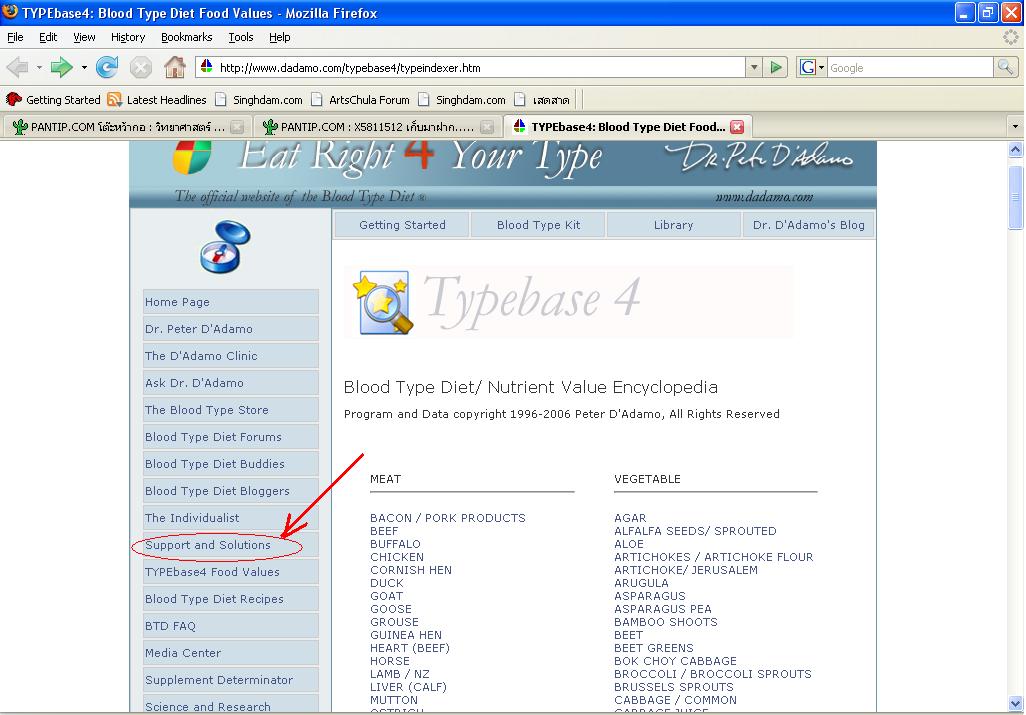
Task: Open the Bookmarks menu
Action: pyautogui.click(x=186, y=37)
